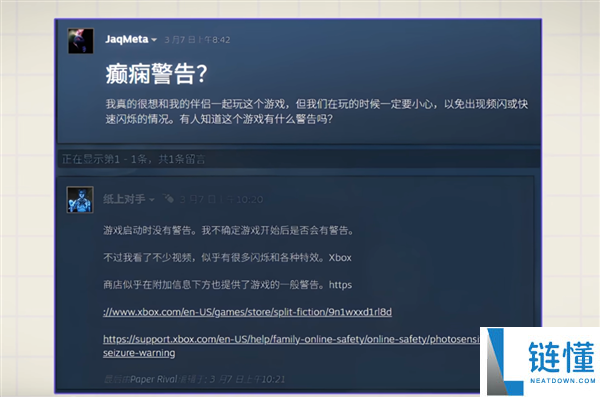Open the xbox.com split-fiction store link
This screenshot has width=600, height=397.
(247, 312)
